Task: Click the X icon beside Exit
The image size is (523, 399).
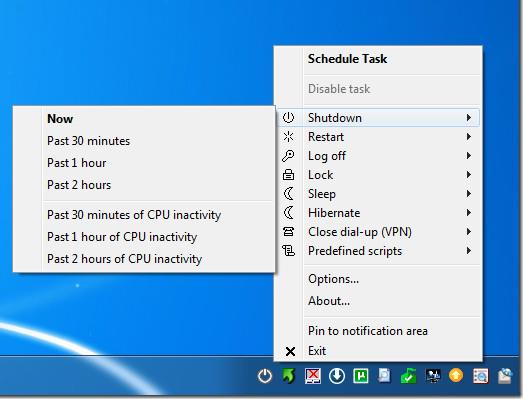Action: 290,351
